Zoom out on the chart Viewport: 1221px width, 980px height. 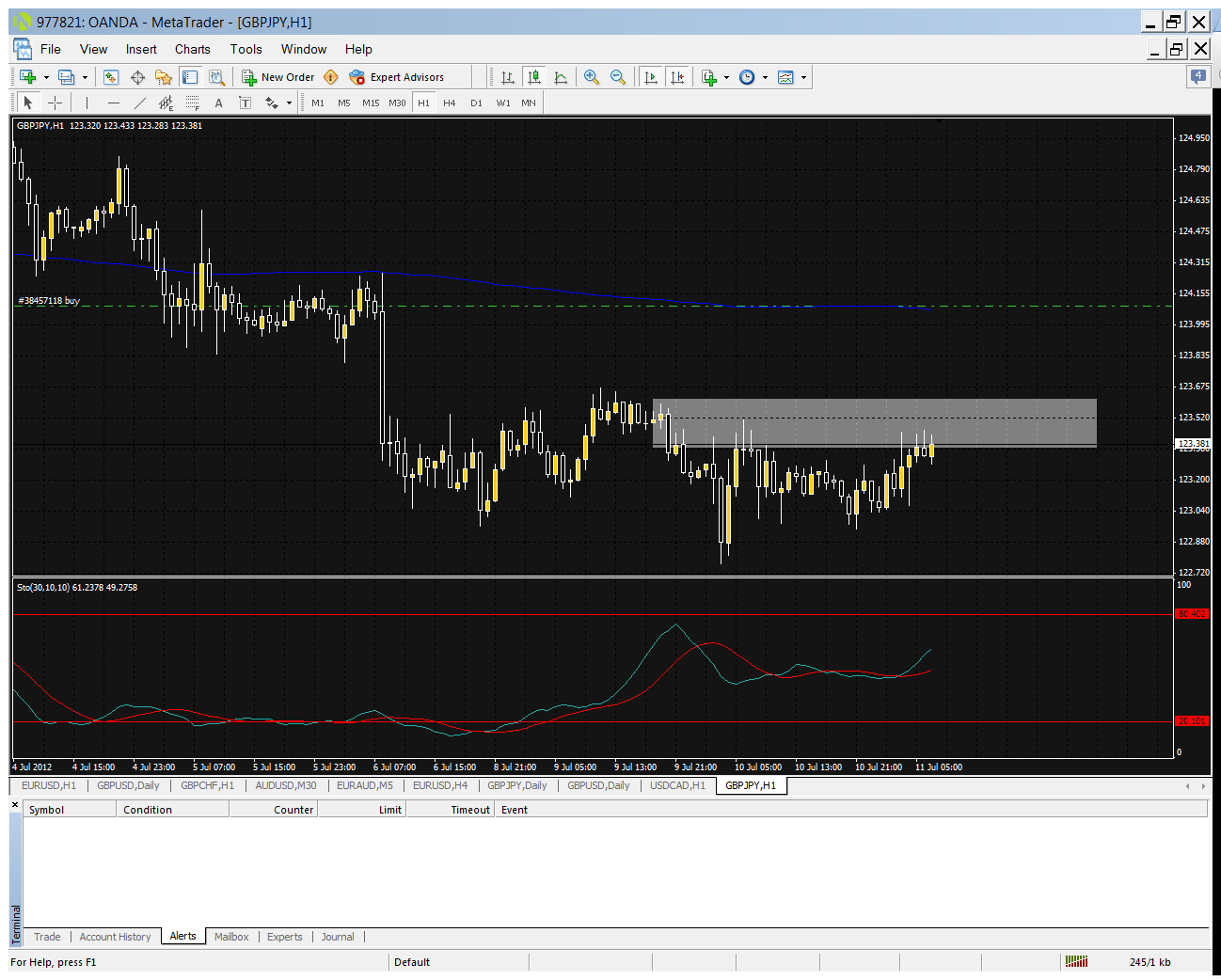click(618, 77)
